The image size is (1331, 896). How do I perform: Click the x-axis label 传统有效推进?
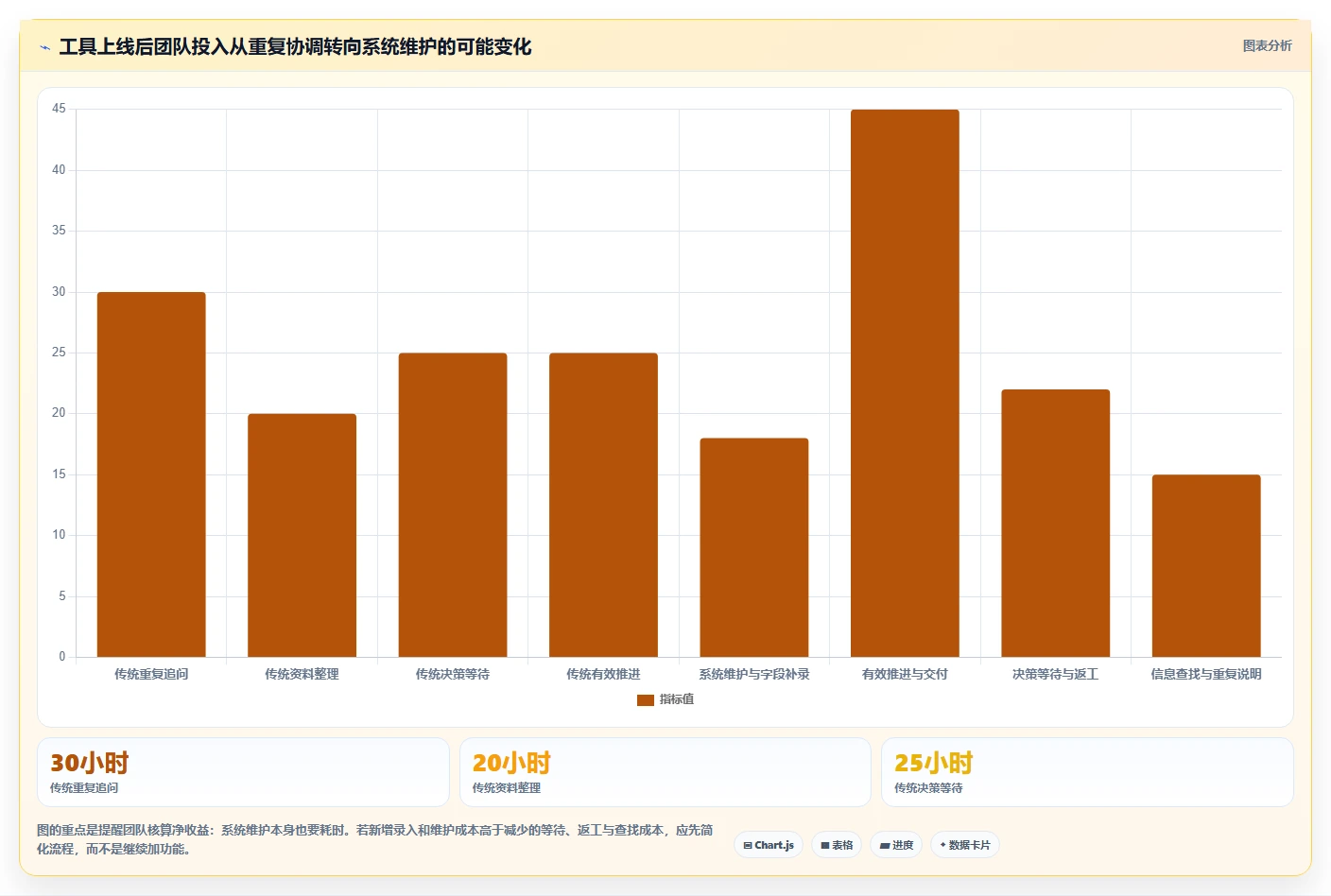click(x=603, y=674)
